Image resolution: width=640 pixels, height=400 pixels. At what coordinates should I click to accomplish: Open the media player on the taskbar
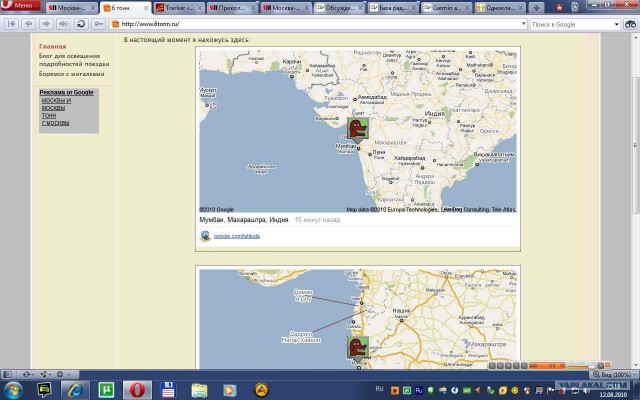pyautogui.click(x=230, y=390)
